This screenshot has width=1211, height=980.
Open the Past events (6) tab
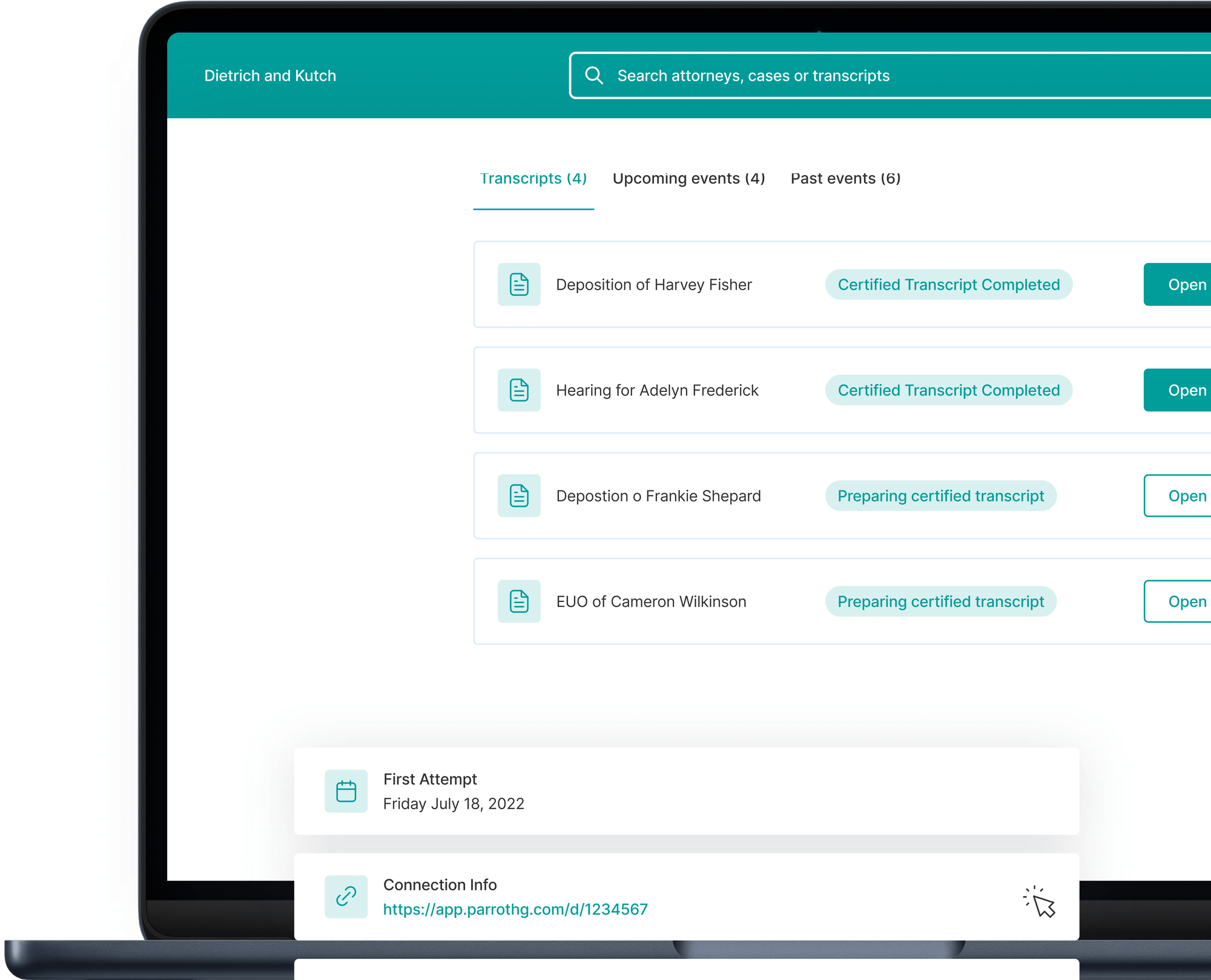tap(845, 179)
